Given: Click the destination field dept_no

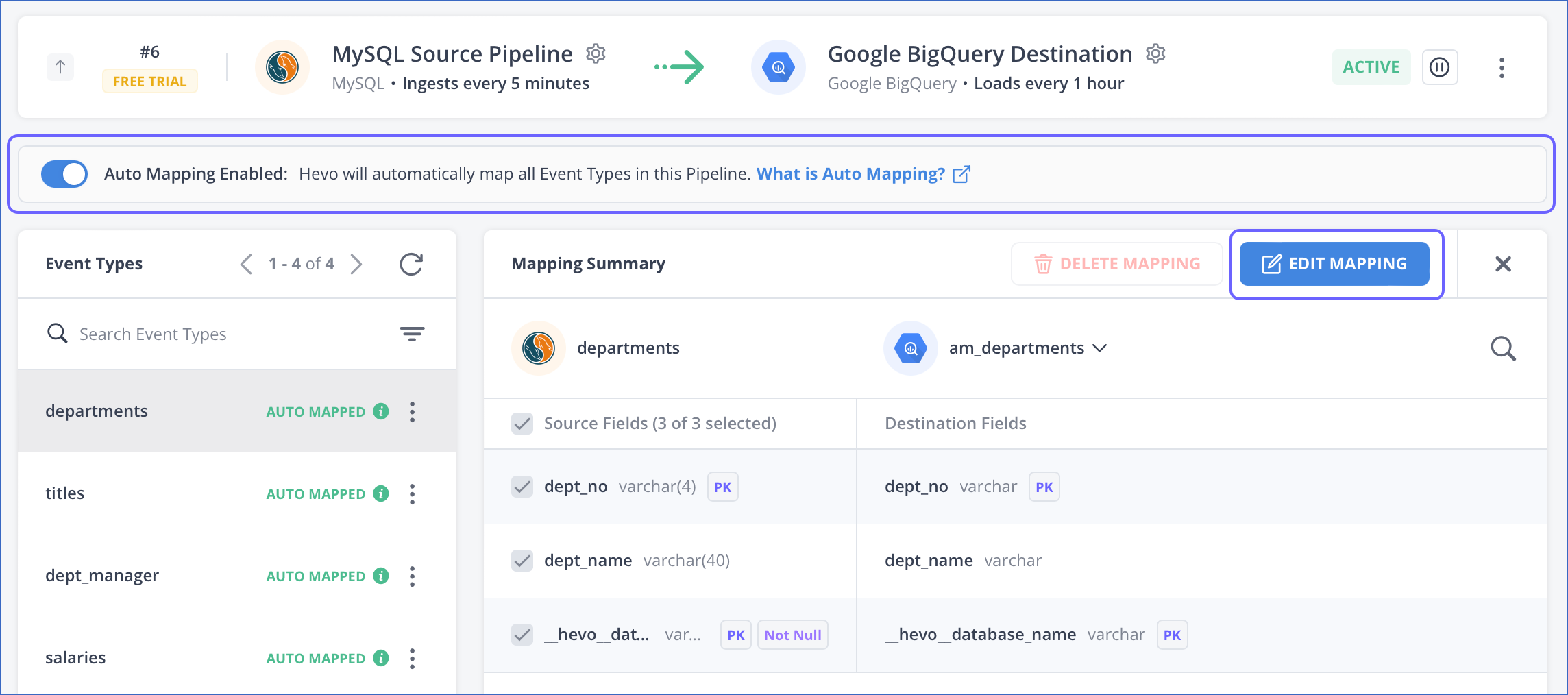Looking at the screenshot, I should (x=916, y=487).
